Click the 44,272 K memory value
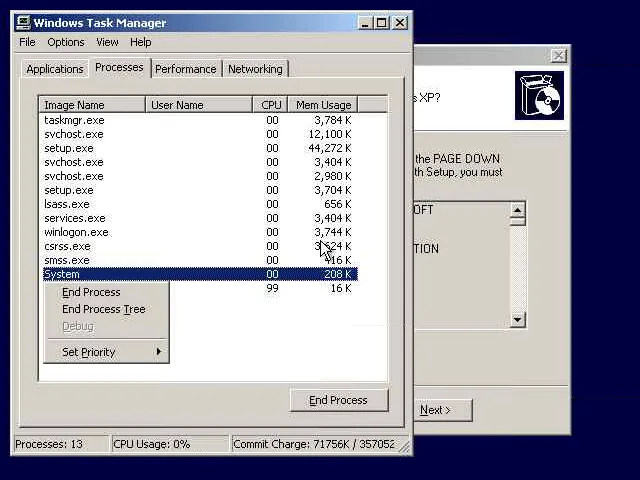This screenshot has width=640, height=480. tap(330, 148)
